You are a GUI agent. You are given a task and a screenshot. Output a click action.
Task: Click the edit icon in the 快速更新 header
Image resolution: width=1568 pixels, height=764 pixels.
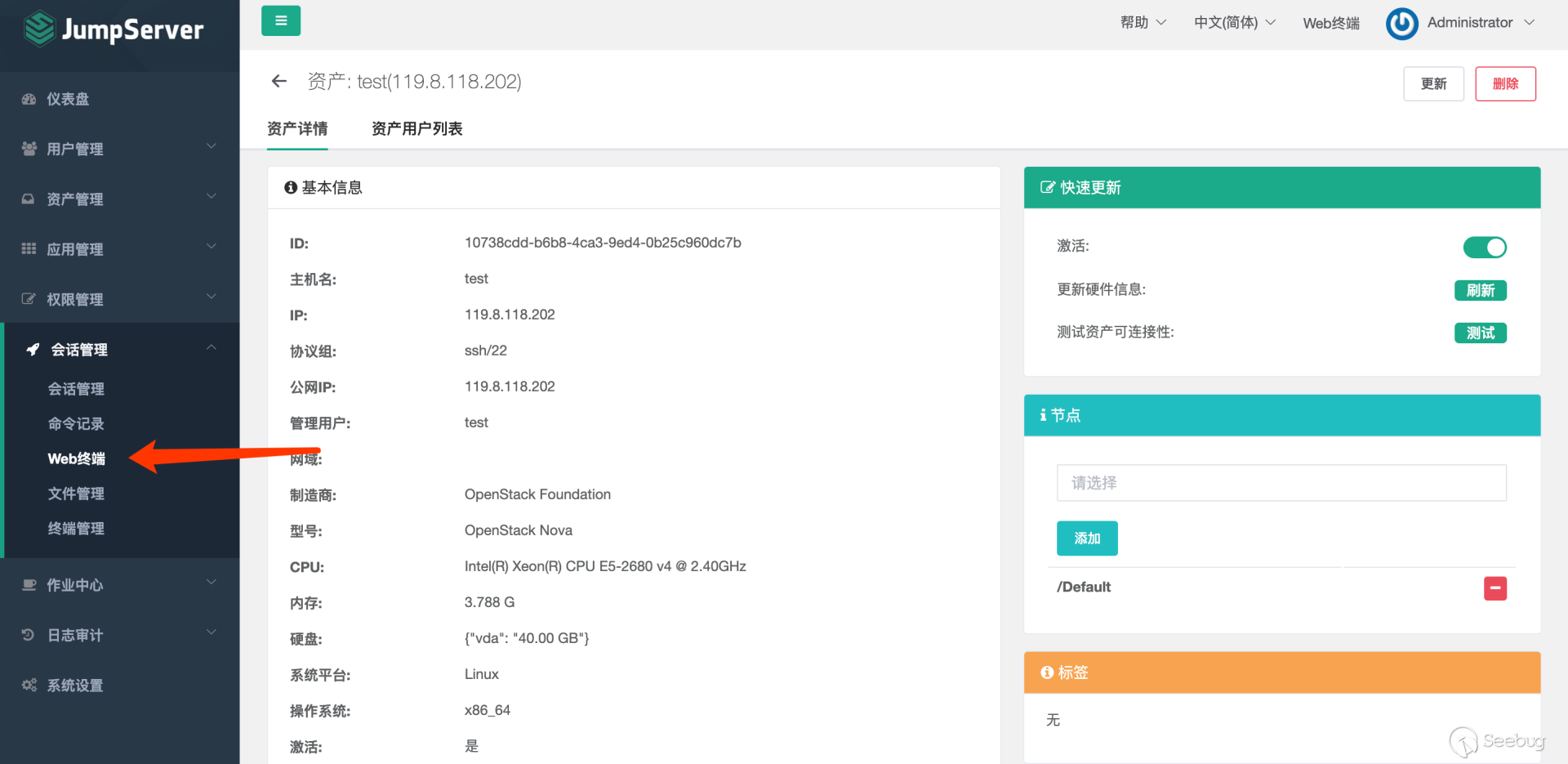click(x=1047, y=187)
